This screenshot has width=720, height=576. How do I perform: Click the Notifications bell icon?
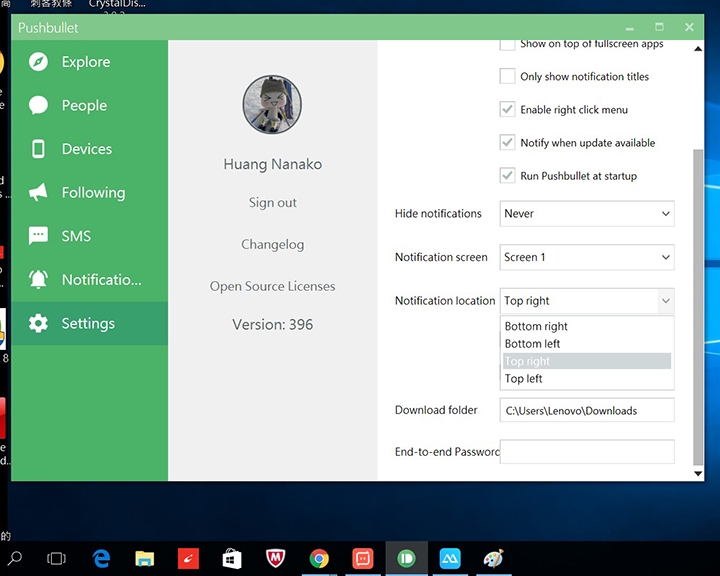pyautogui.click(x=38, y=279)
